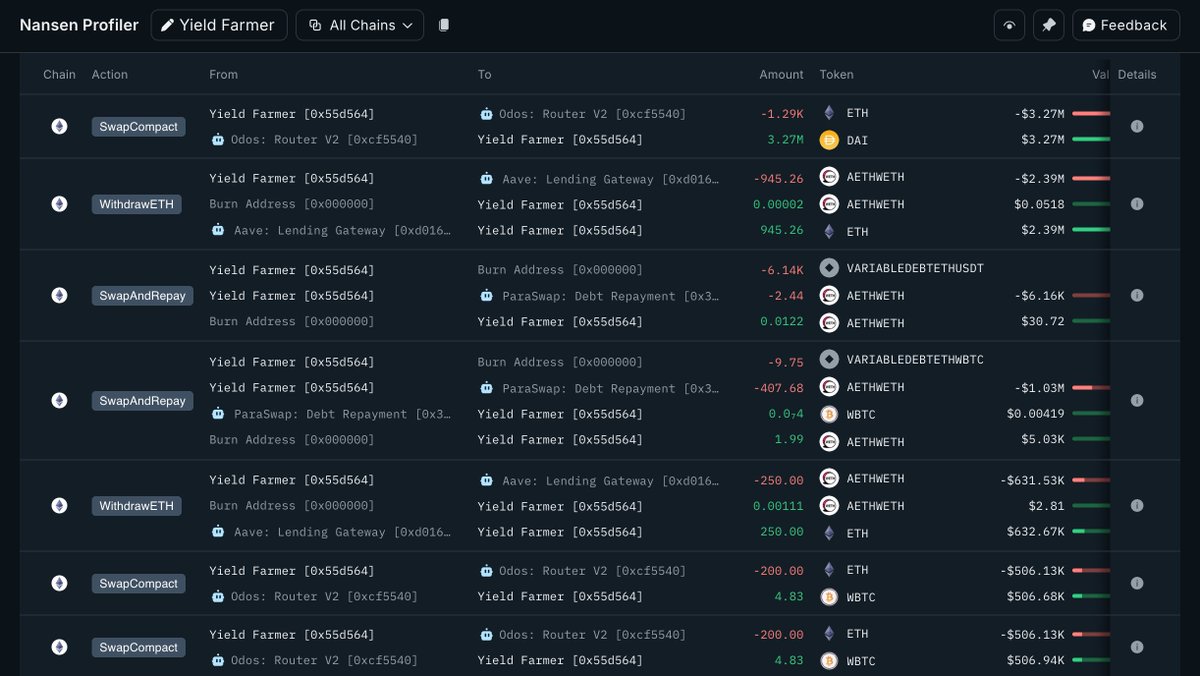Click the WBTC token icon valued $506.68K
1200x676 pixels.
coord(829,597)
